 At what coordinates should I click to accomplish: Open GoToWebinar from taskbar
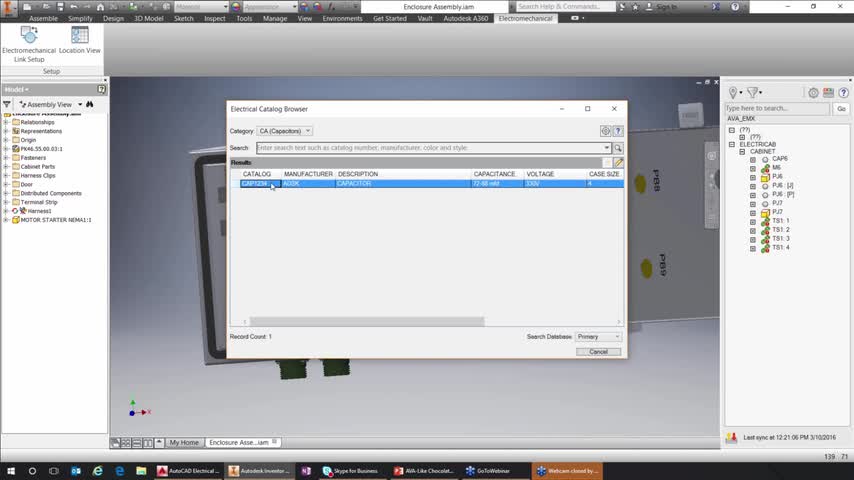(x=489, y=471)
